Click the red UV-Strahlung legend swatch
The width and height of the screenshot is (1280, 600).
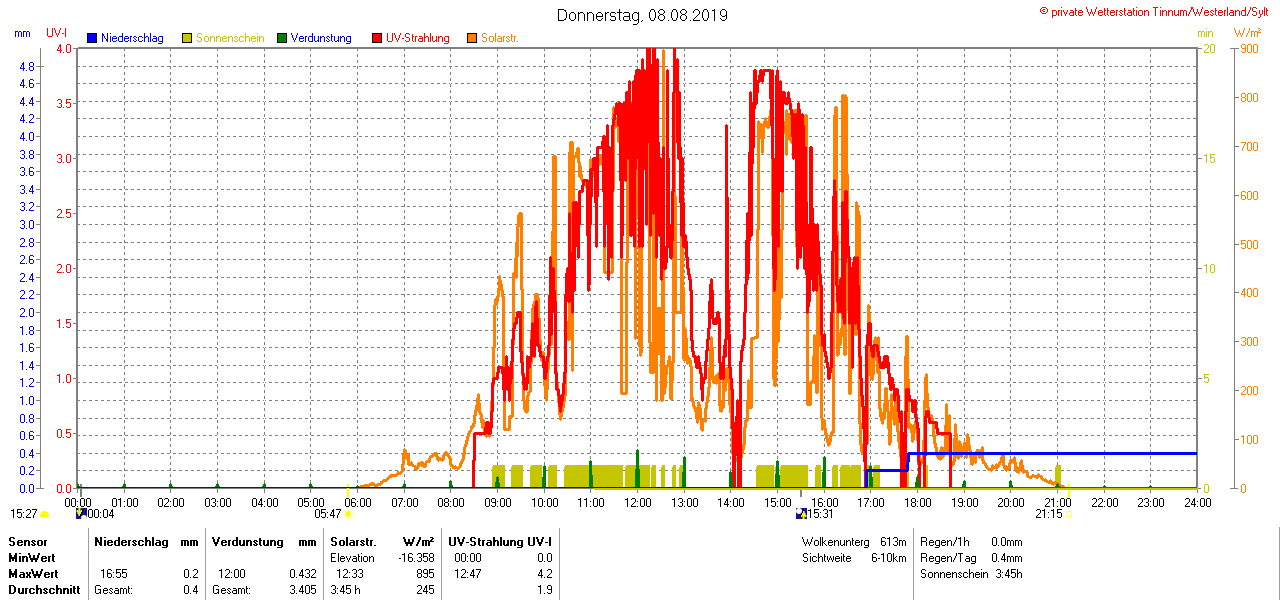point(377,38)
